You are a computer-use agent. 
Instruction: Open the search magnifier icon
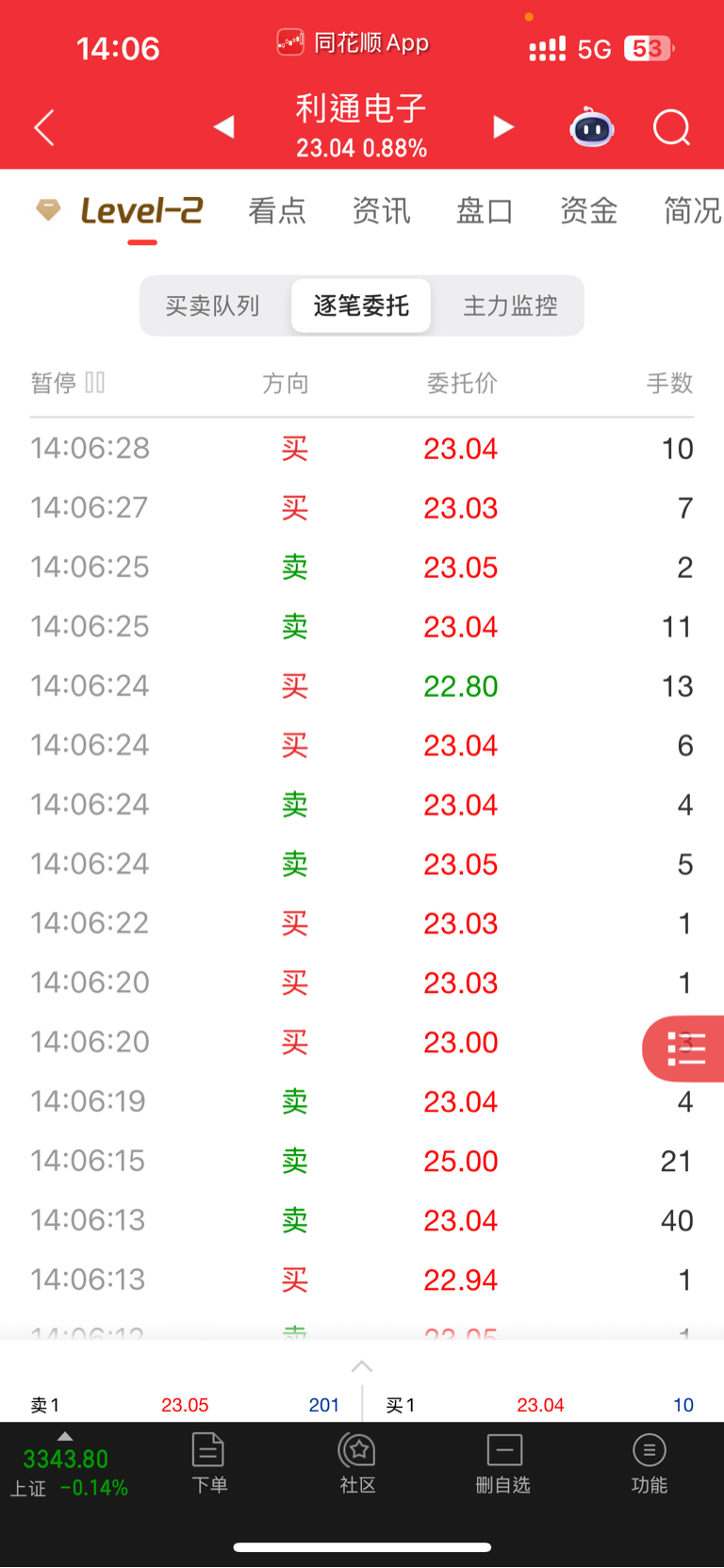point(672,127)
